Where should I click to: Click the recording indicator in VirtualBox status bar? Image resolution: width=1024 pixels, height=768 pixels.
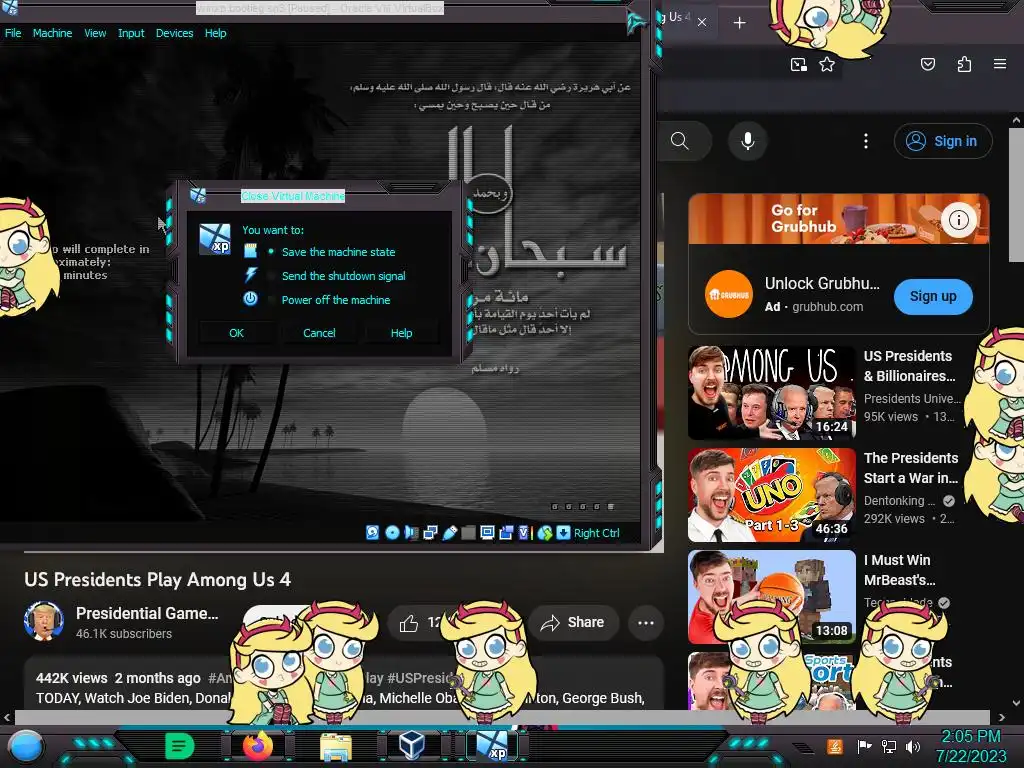click(x=506, y=533)
